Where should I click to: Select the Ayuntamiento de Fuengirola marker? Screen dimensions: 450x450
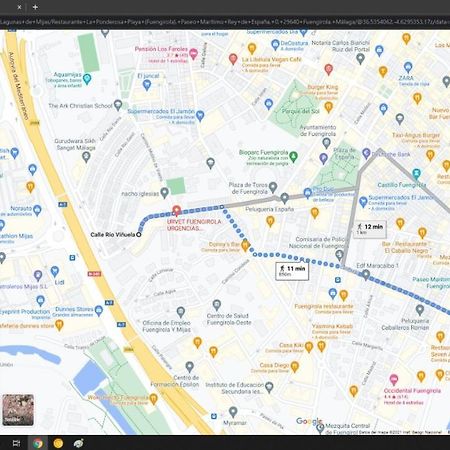pos(326,143)
